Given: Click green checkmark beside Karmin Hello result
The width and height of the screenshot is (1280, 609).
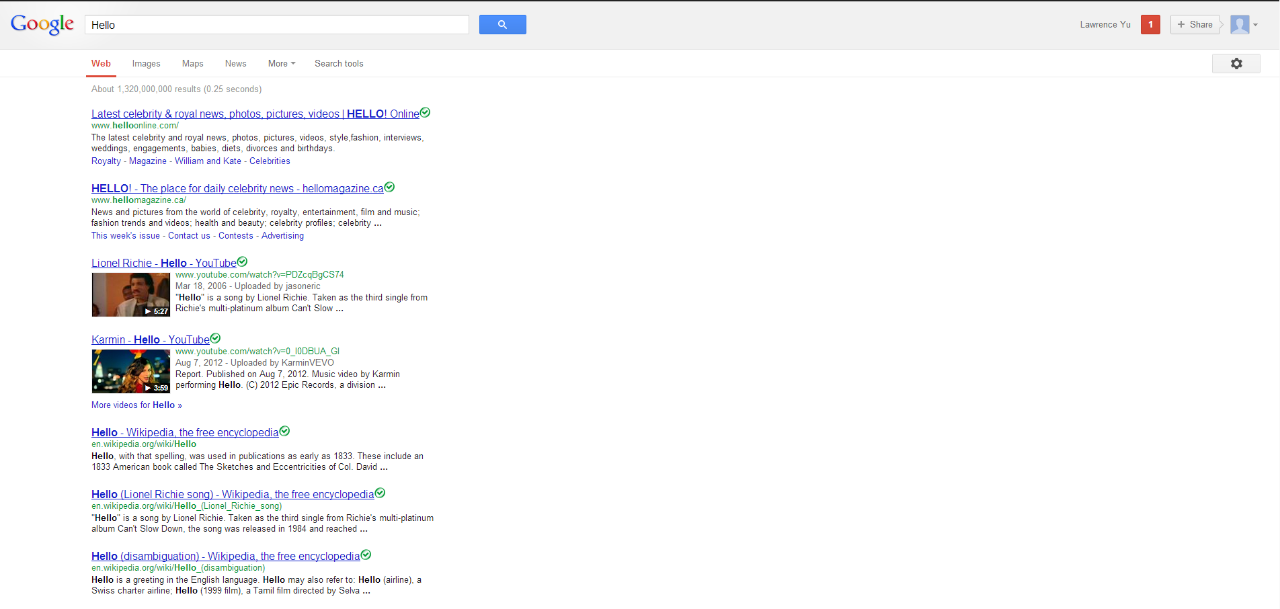Looking at the screenshot, I should tap(216, 338).
